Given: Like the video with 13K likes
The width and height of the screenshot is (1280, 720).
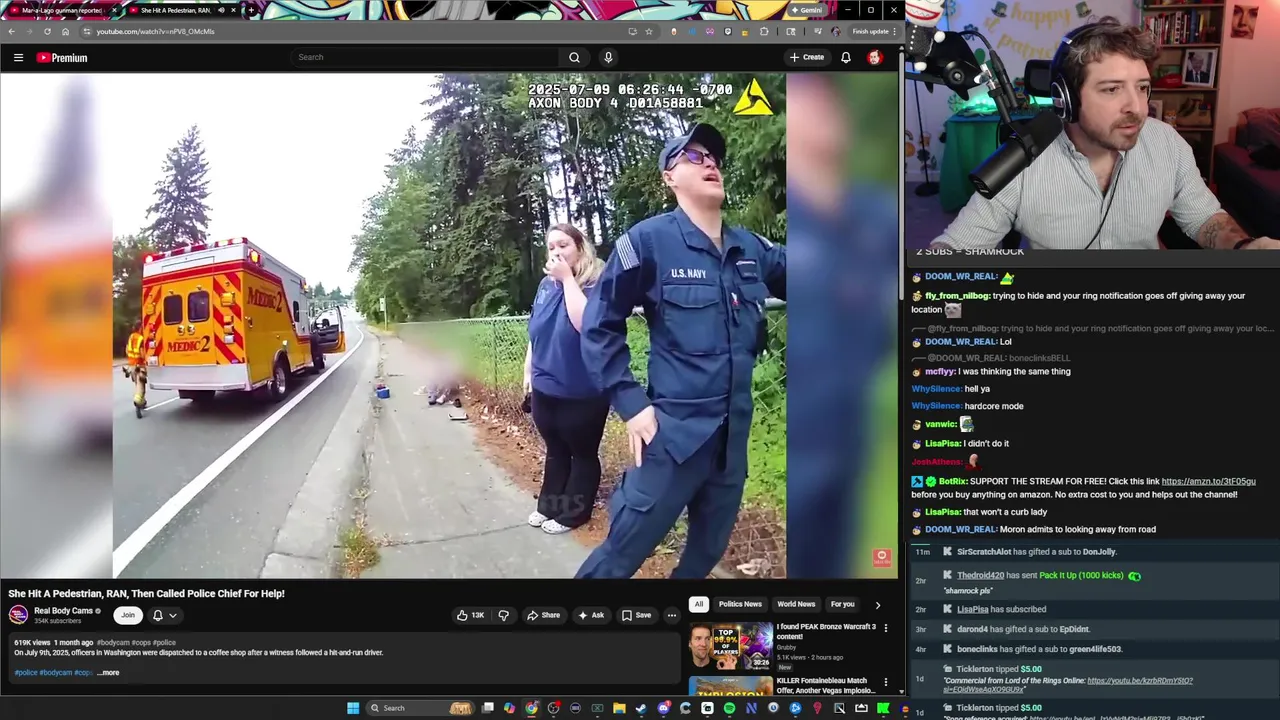Looking at the screenshot, I should click(x=471, y=615).
